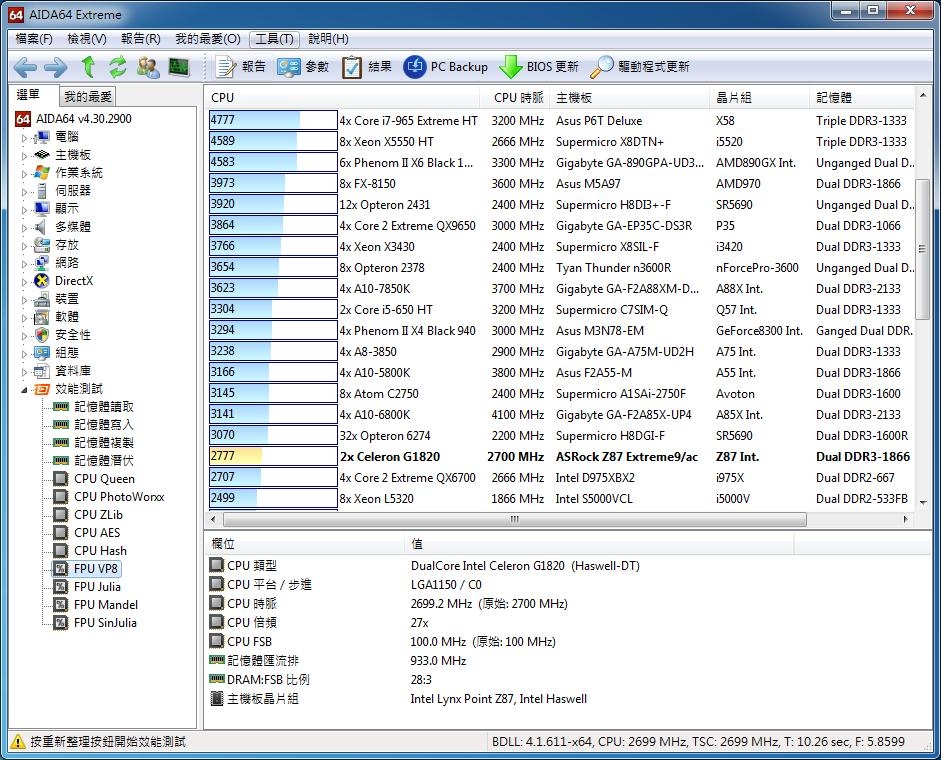Viewport: 941px width, 760px height.
Task: Select the FPU Julia benchmark
Action: pyautogui.click(x=97, y=587)
